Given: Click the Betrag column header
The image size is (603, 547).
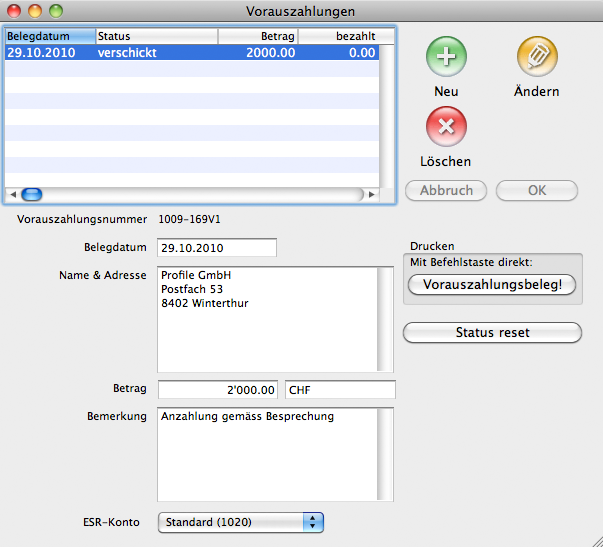Looking at the screenshot, I should click(x=258, y=36).
